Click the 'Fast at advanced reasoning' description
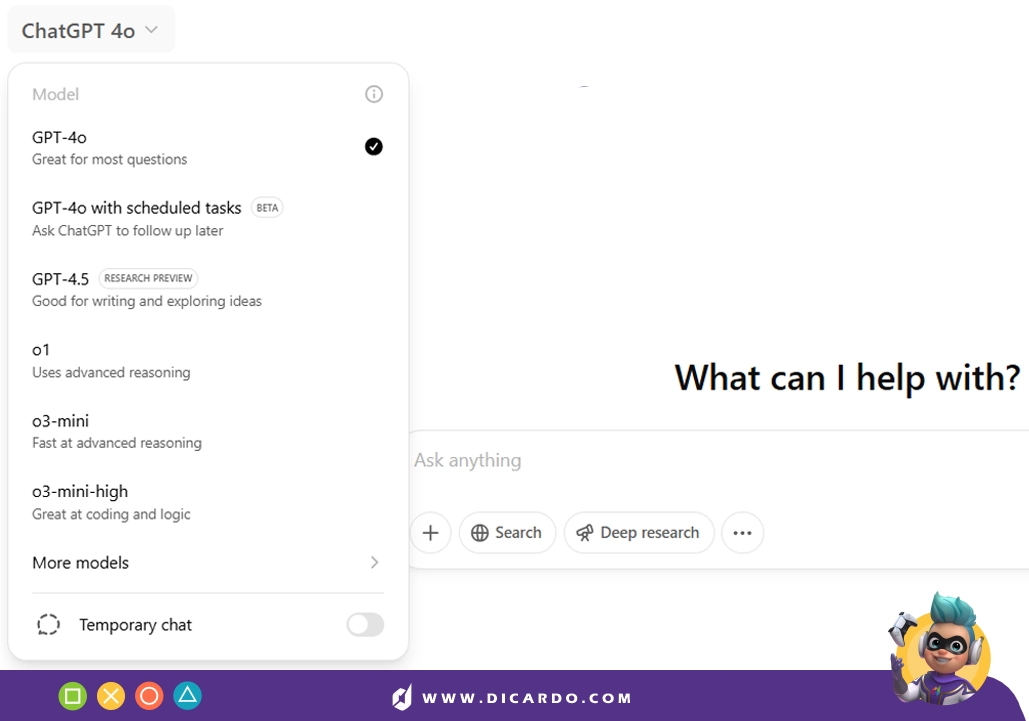 117,443
